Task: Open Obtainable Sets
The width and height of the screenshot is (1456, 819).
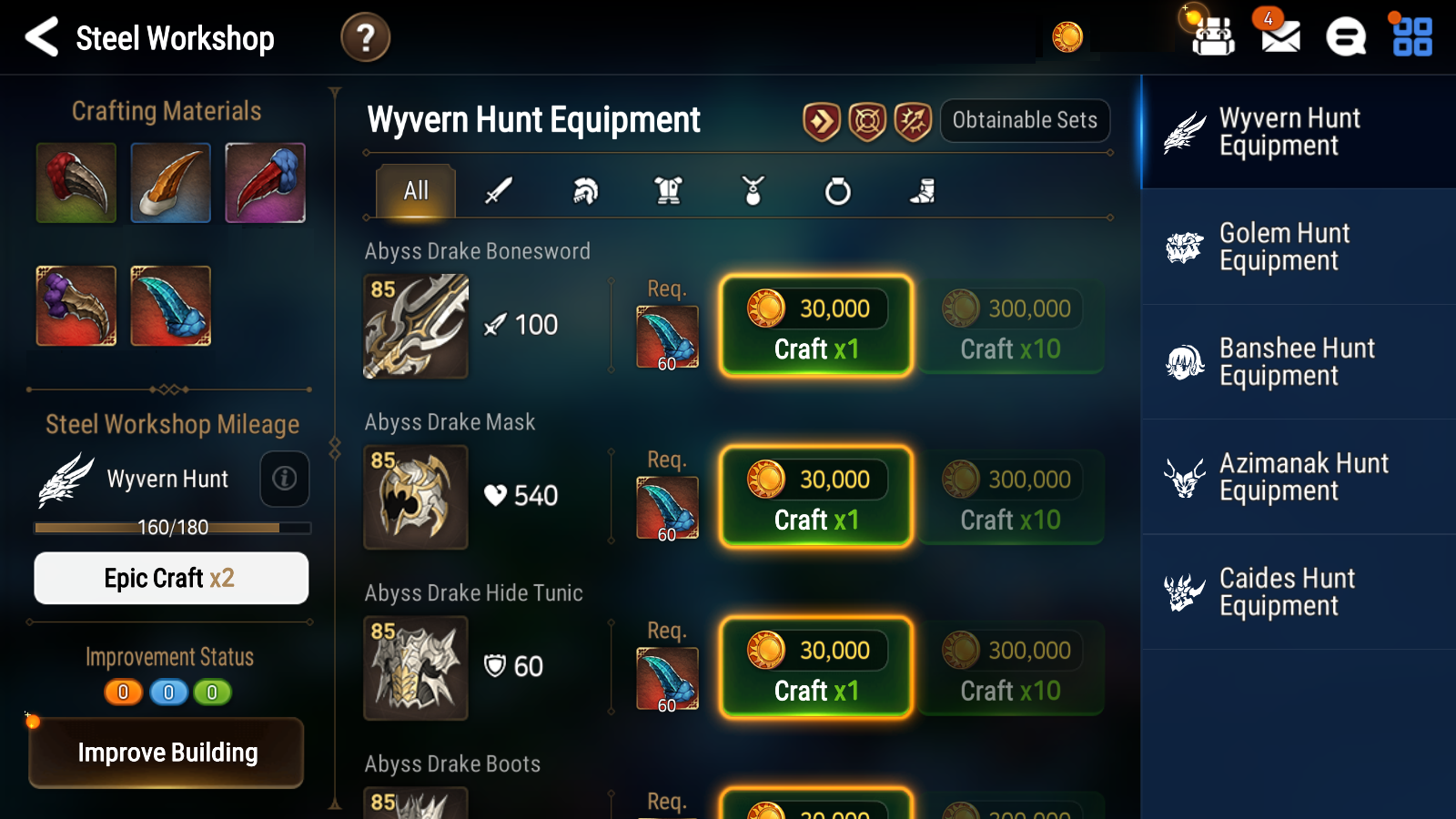Action: pos(1025,120)
